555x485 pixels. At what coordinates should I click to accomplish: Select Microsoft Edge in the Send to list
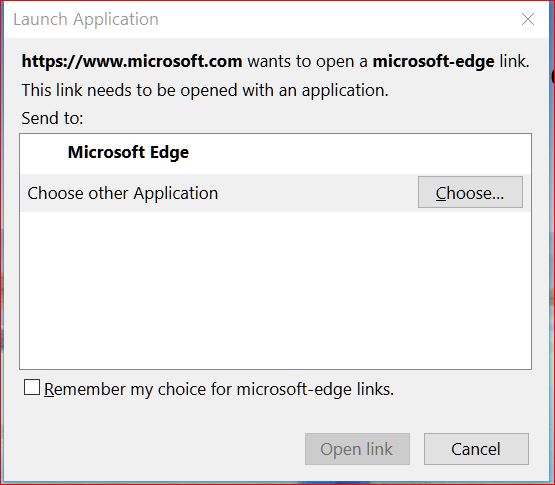point(275,153)
